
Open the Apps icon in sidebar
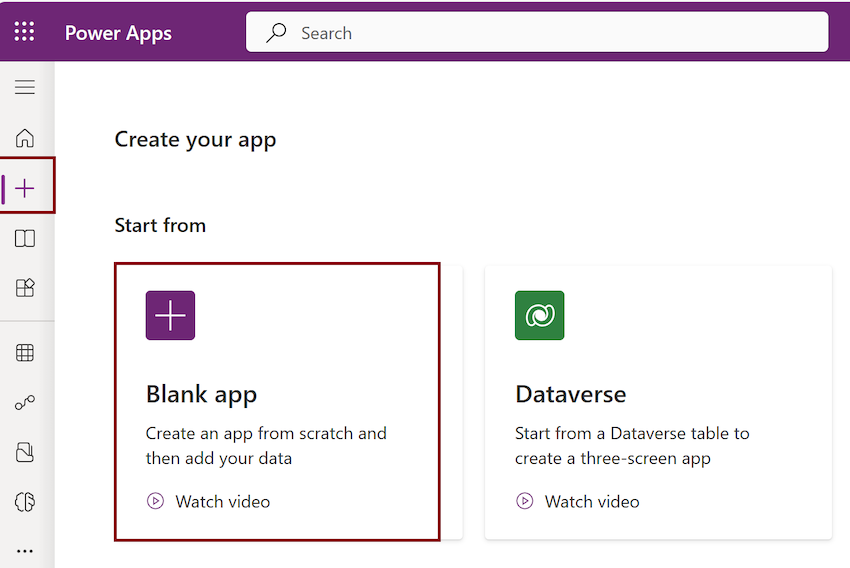(25, 288)
